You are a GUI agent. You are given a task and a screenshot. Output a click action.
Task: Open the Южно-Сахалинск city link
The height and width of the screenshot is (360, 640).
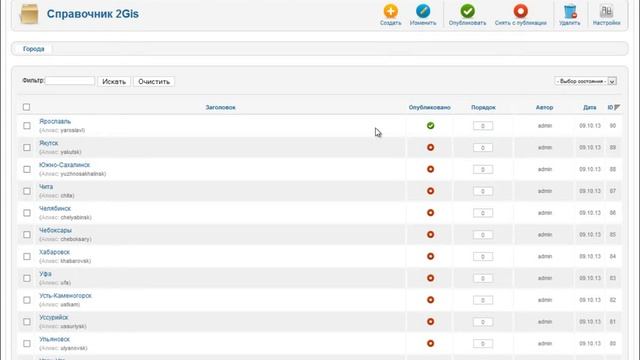point(64,165)
